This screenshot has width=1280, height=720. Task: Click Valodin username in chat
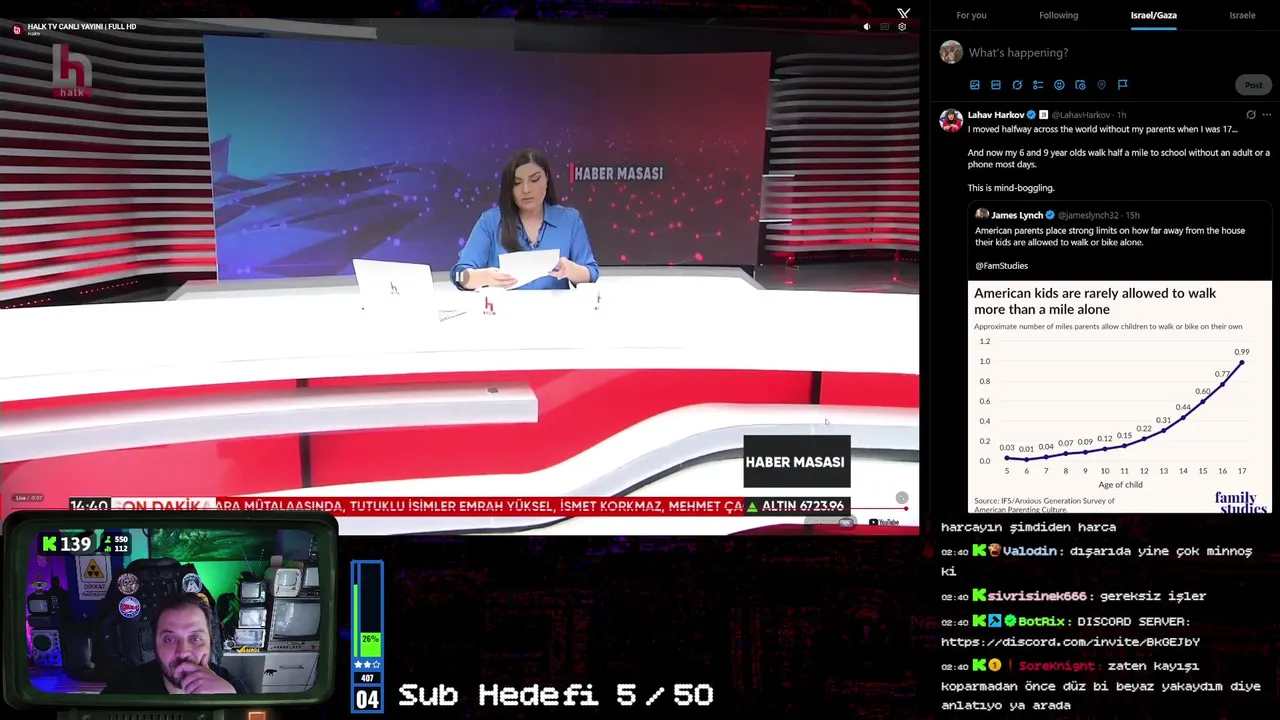1030,551
